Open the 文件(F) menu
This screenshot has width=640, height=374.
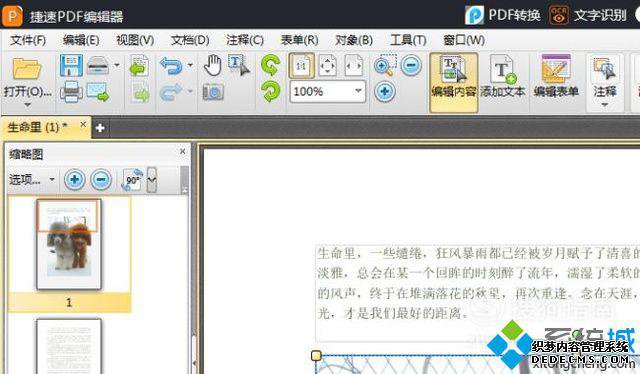pyautogui.click(x=28, y=40)
